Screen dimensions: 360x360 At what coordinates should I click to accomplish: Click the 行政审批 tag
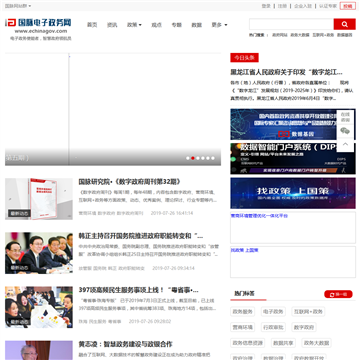point(273,327)
